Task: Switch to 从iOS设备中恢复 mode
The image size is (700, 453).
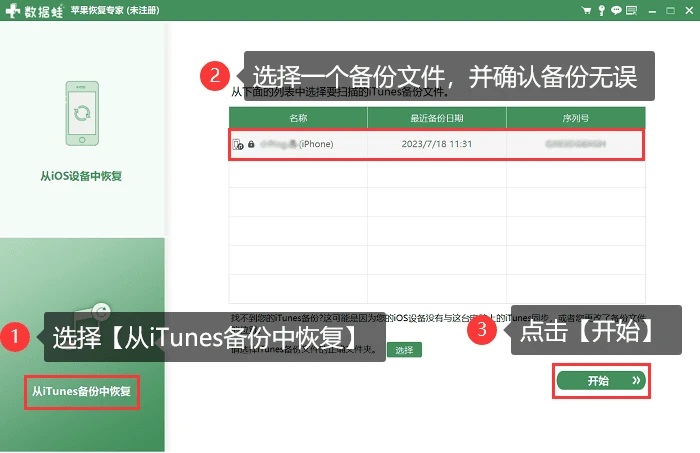Action: pyautogui.click(x=81, y=176)
